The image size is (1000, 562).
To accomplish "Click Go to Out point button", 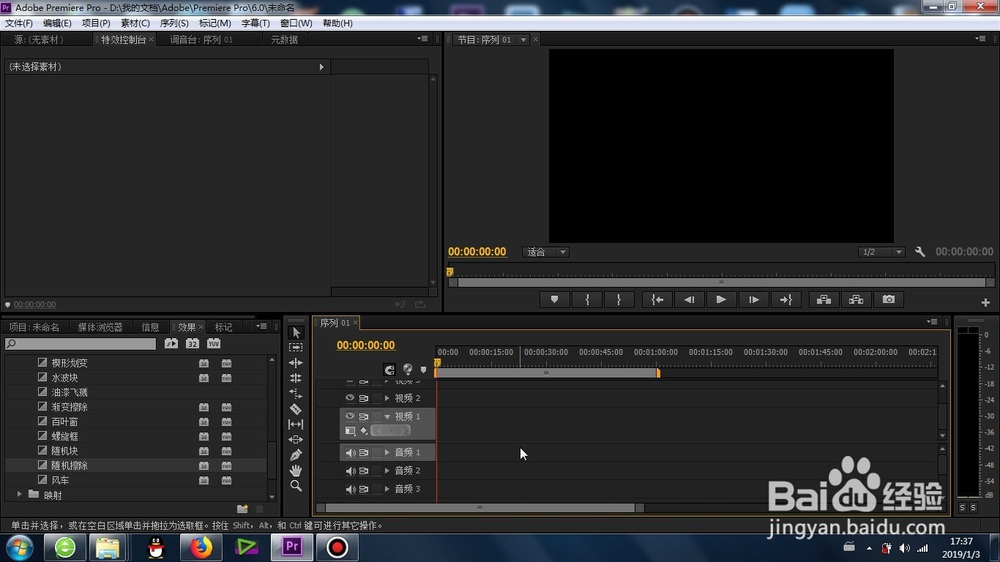I will pyautogui.click(x=786, y=300).
